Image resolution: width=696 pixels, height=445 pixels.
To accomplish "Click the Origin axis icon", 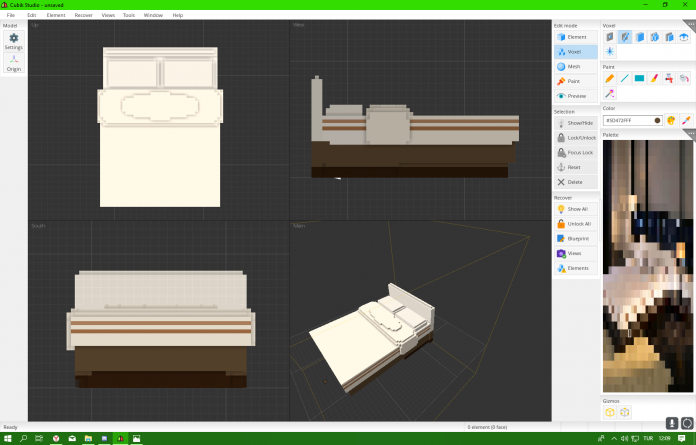I will [14, 63].
